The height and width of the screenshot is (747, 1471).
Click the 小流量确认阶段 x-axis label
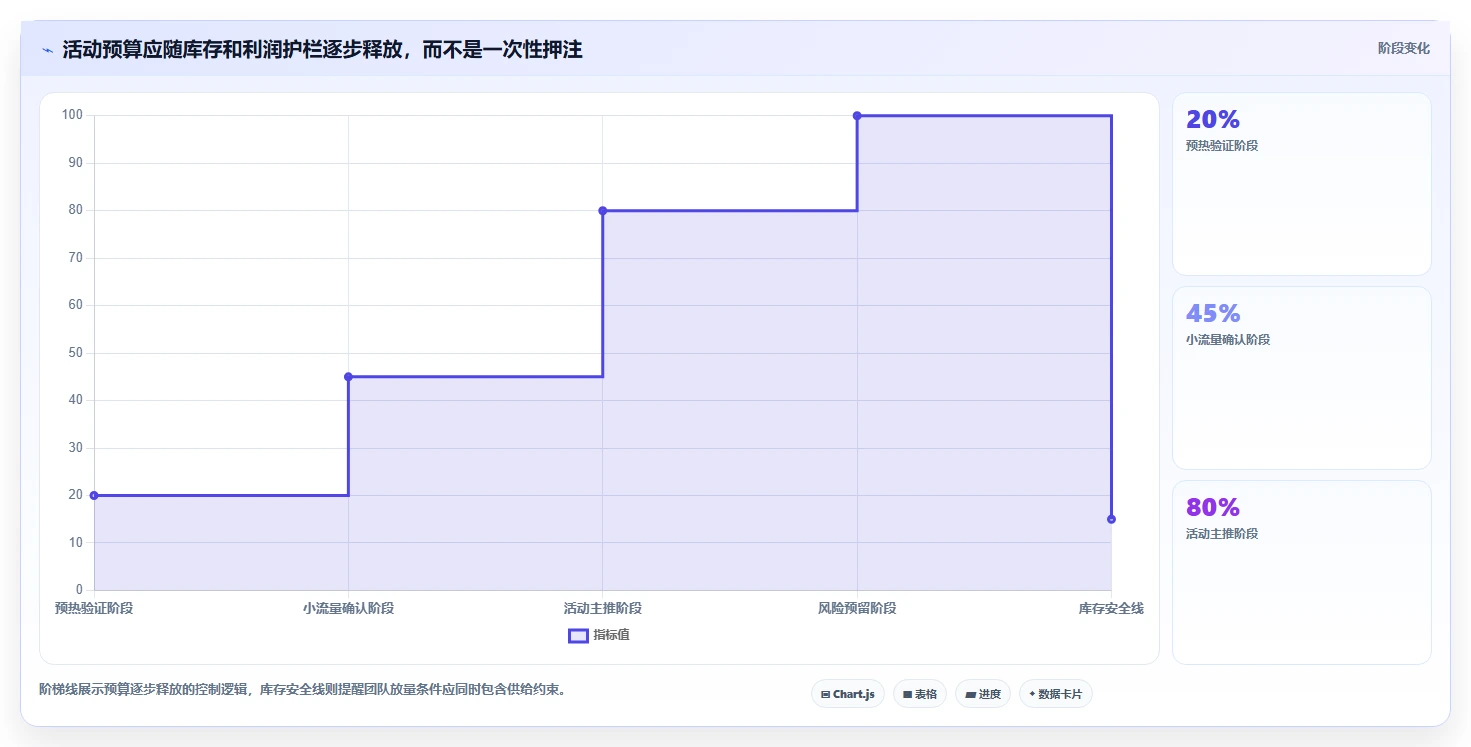[x=348, y=608]
